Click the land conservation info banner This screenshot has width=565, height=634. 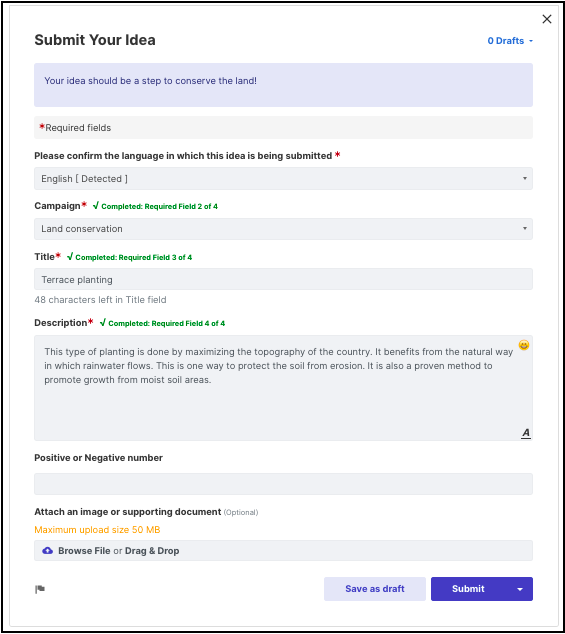click(x=283, y=85)
